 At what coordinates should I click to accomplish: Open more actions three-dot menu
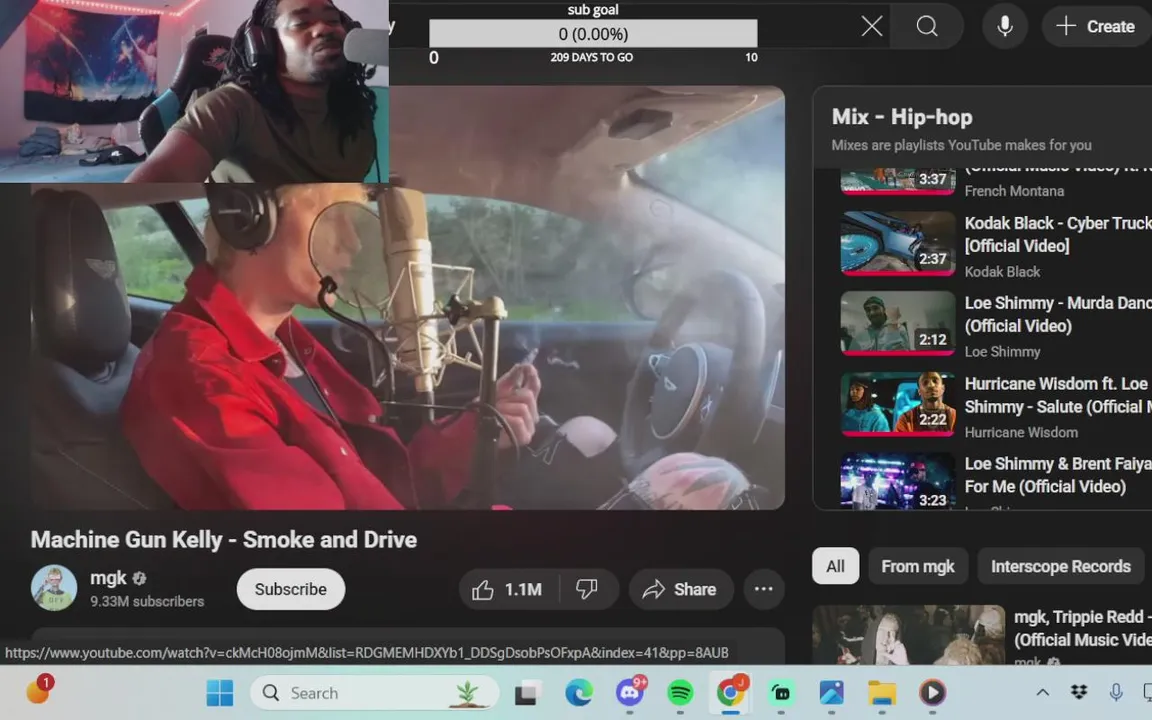coord(763,589)
